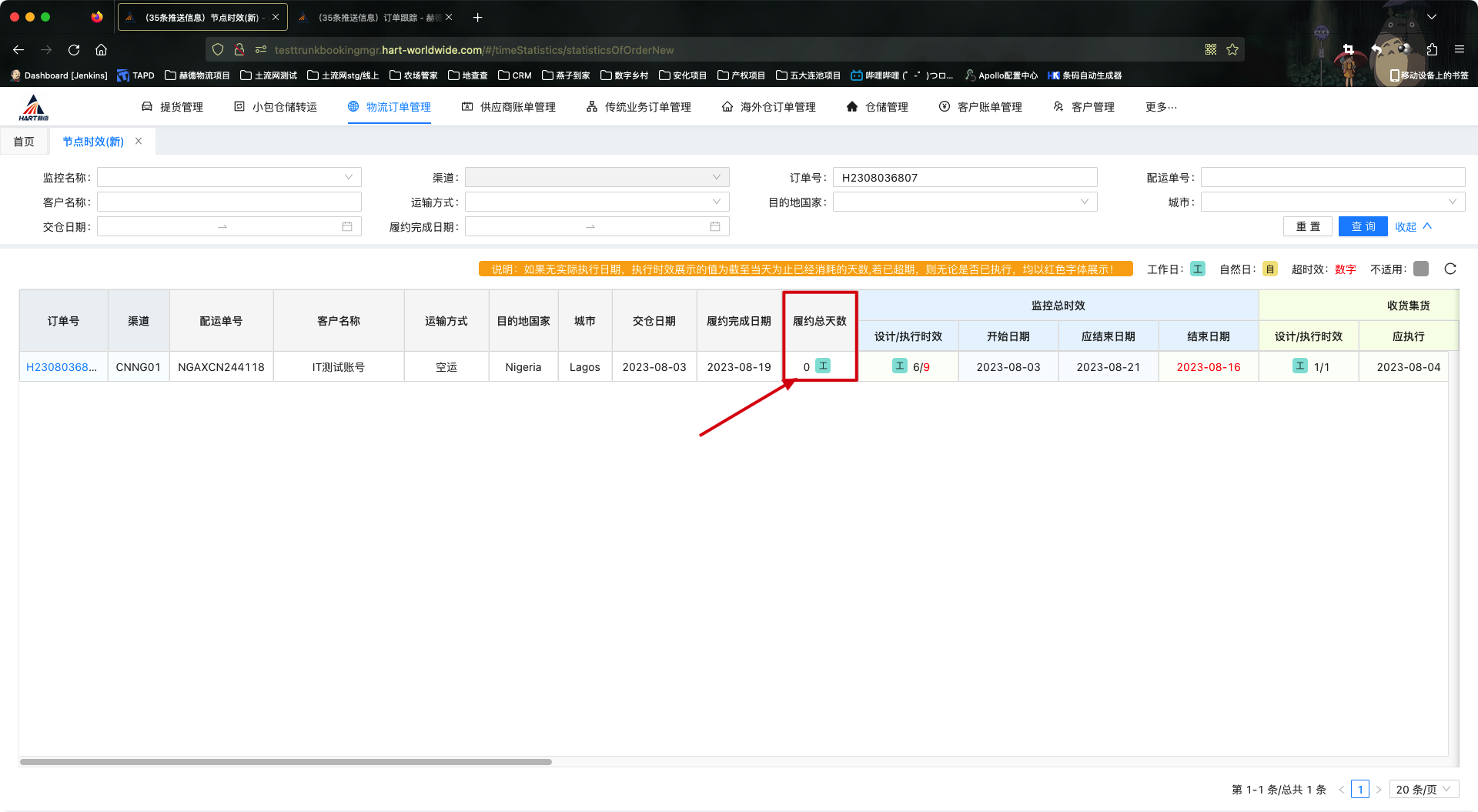This screenshot has width=1478, height=812.
Task: Expand the 监控名称 dropdown
Action: tap(348, 178)
